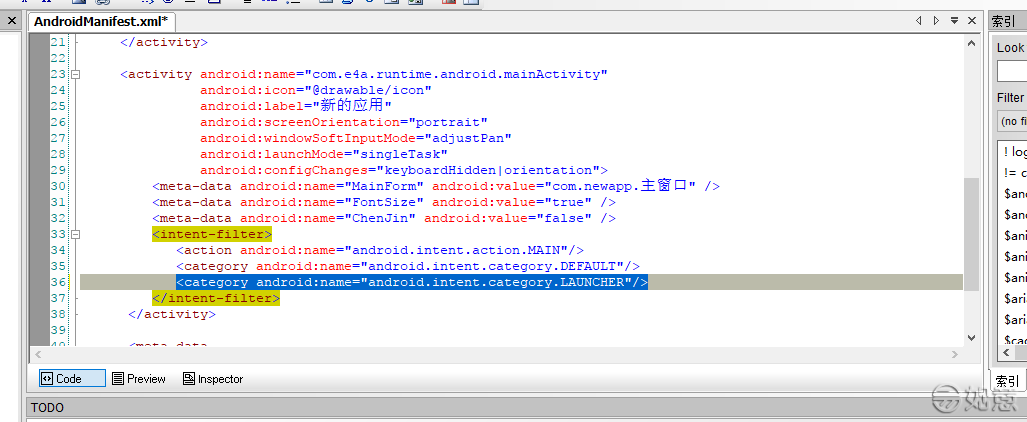Switch to Preview view
Viewport: 1027px width, 422px height.
(x=139, y=379)
